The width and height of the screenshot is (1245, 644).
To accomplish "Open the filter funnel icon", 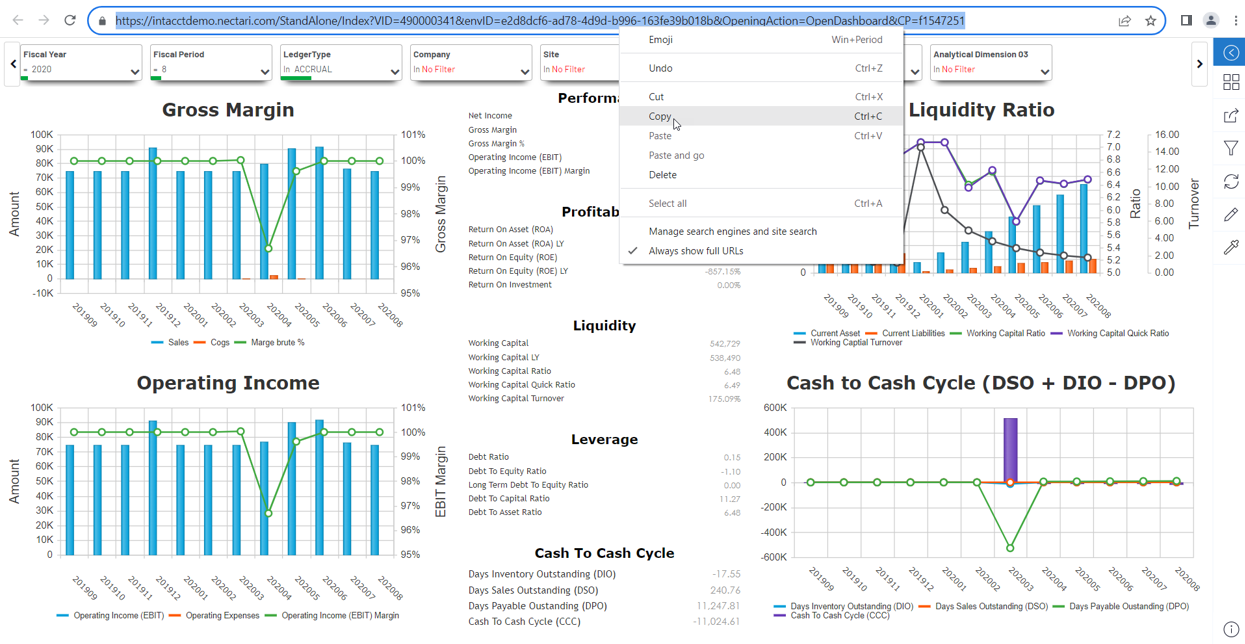I will (x=1231, y=149).
